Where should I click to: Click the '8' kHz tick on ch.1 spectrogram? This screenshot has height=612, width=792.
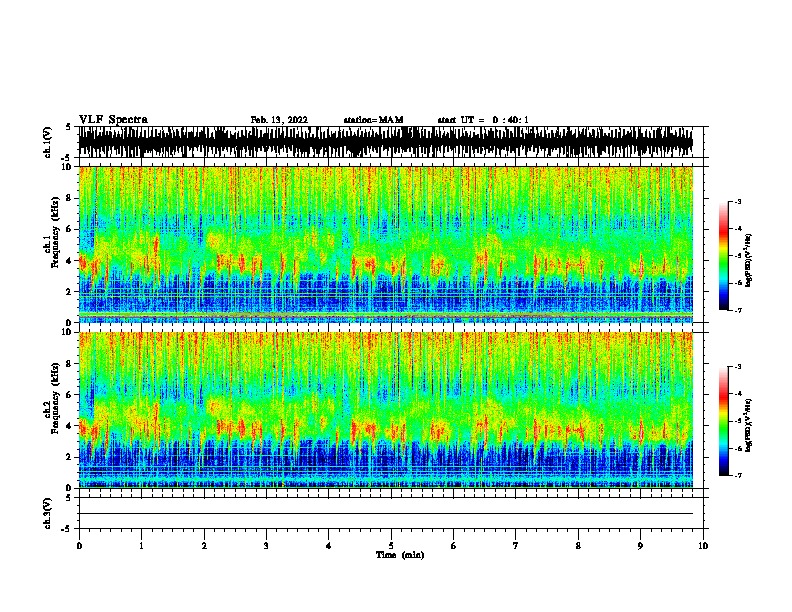point(70,198)
